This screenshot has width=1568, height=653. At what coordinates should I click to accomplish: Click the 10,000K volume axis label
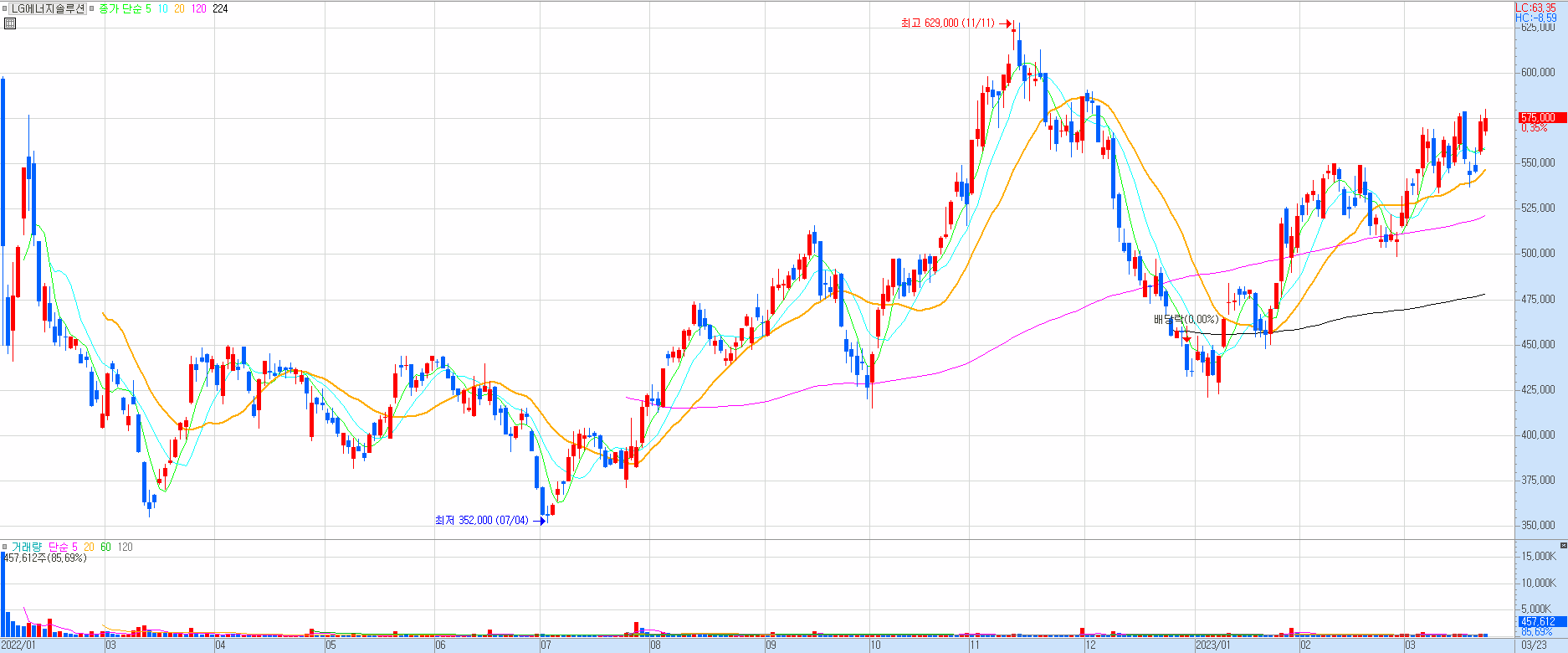click(1538, 583)
